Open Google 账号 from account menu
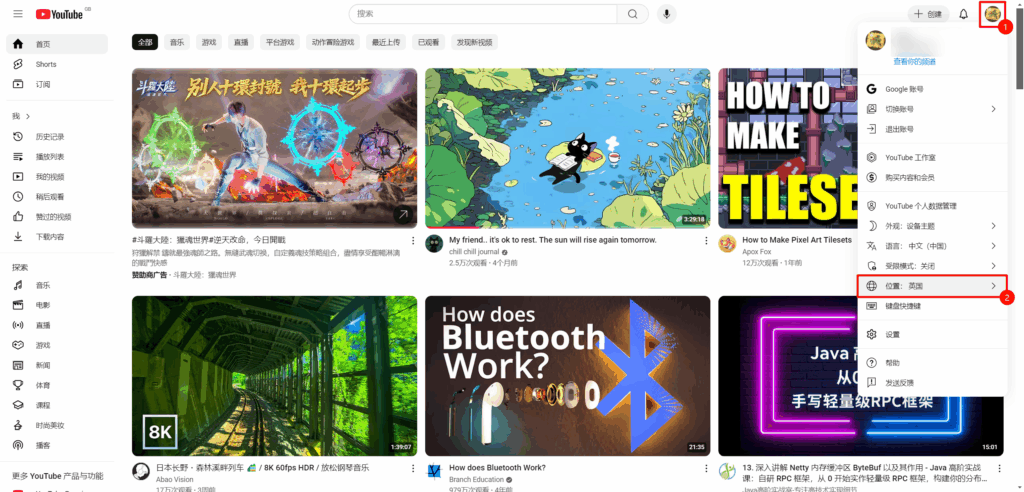This screenshot has width=1024, height=492. click(933, 89)
